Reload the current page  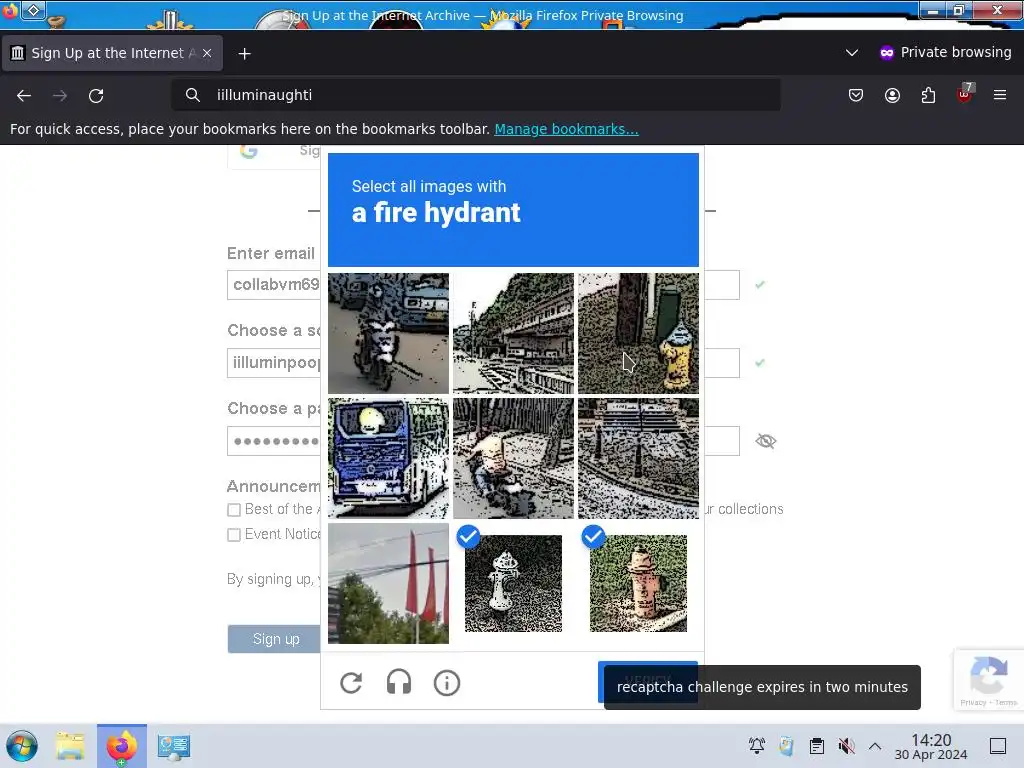click(96, 96)
